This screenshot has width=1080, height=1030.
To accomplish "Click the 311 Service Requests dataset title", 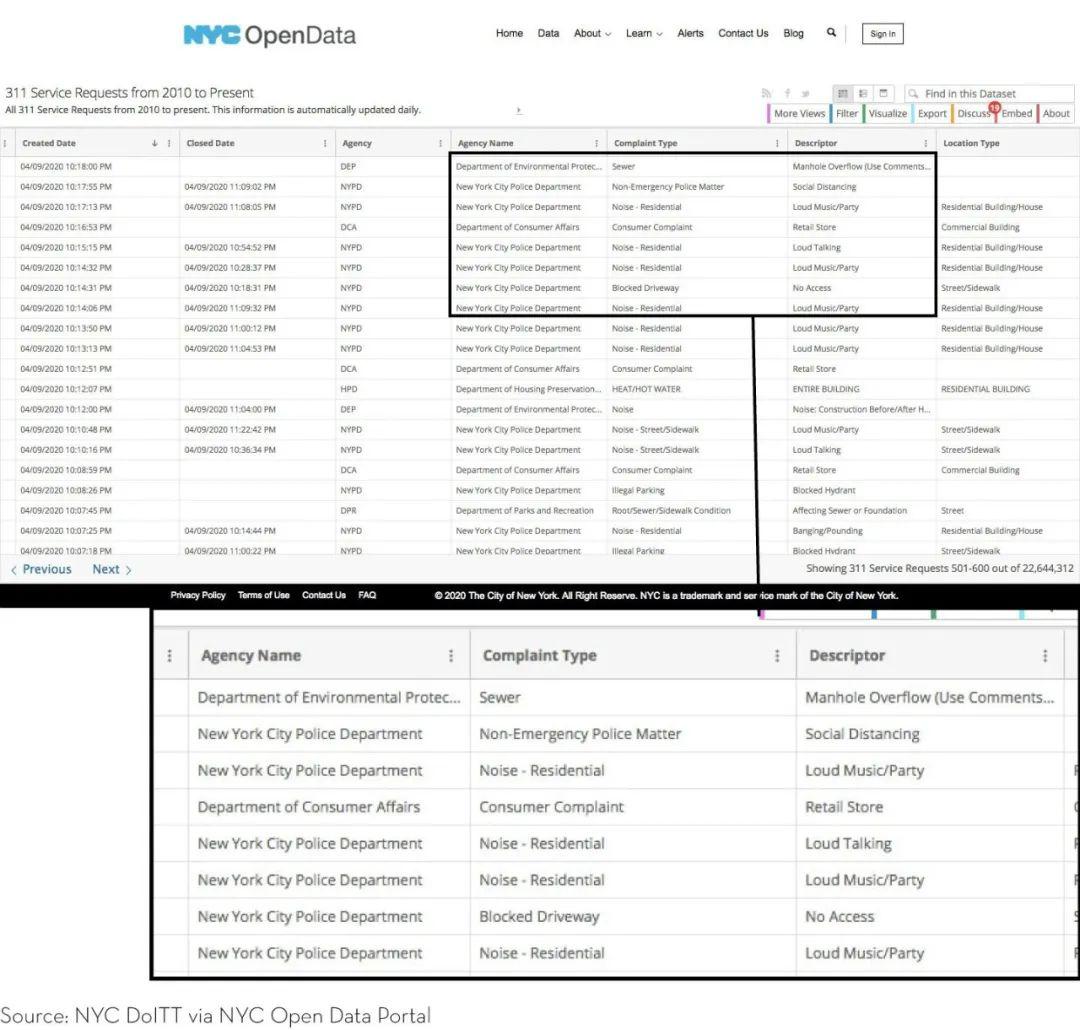I will point(129,92).
